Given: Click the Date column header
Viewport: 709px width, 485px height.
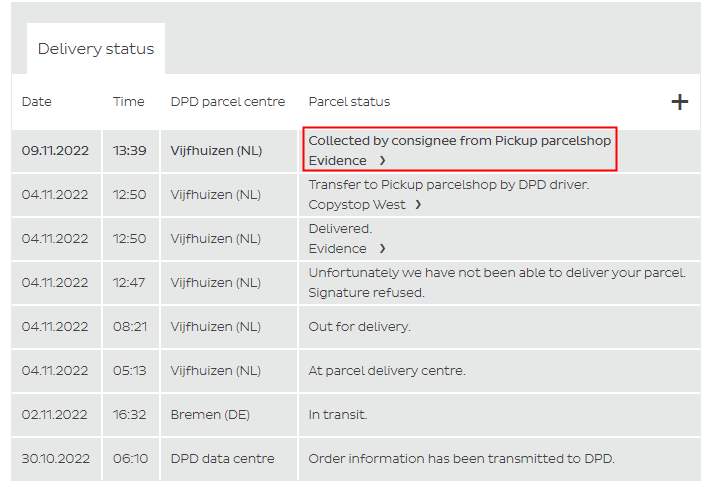Looking at the screenshot, I should tap(37, 102).
